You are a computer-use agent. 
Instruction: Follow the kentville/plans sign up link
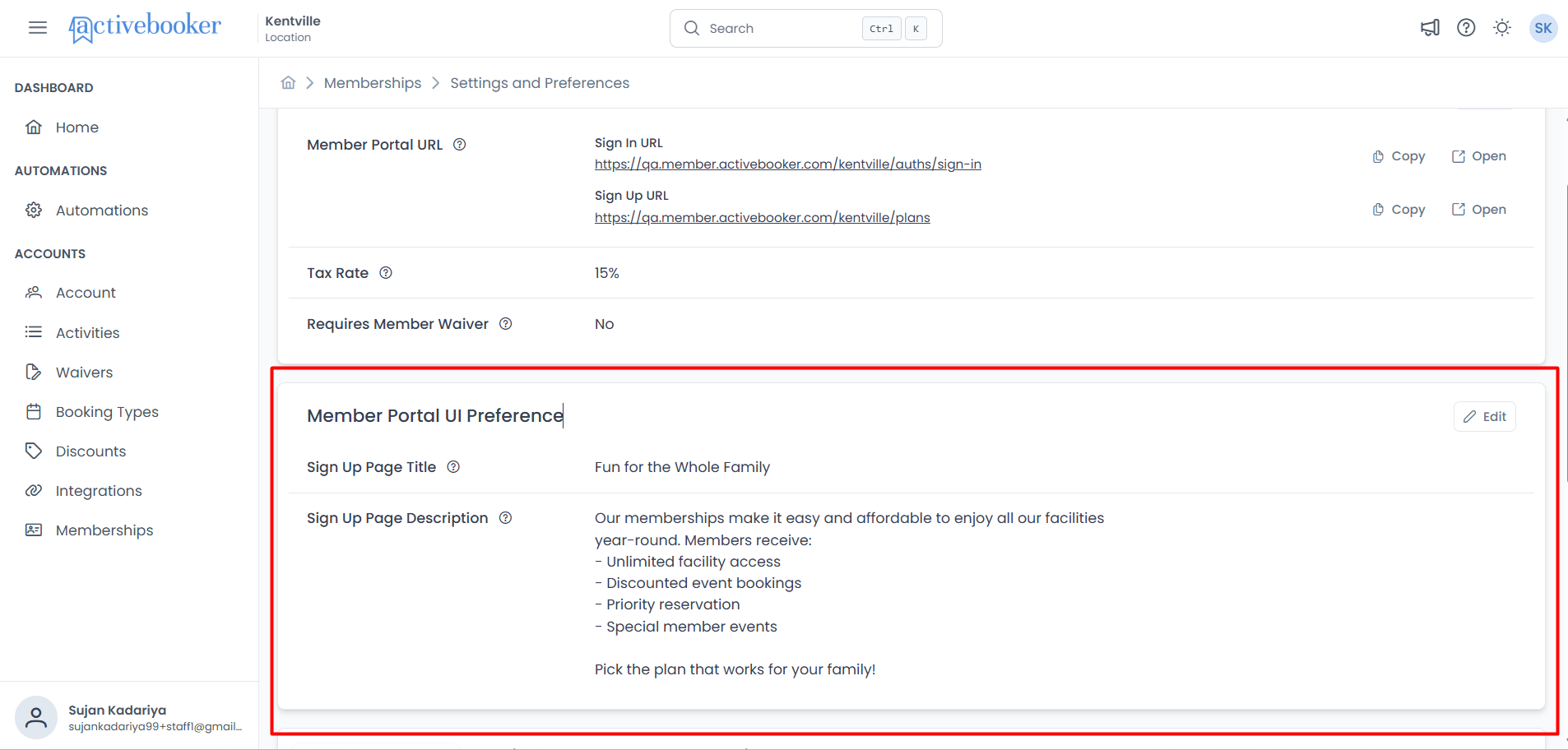tap(763, 218)
